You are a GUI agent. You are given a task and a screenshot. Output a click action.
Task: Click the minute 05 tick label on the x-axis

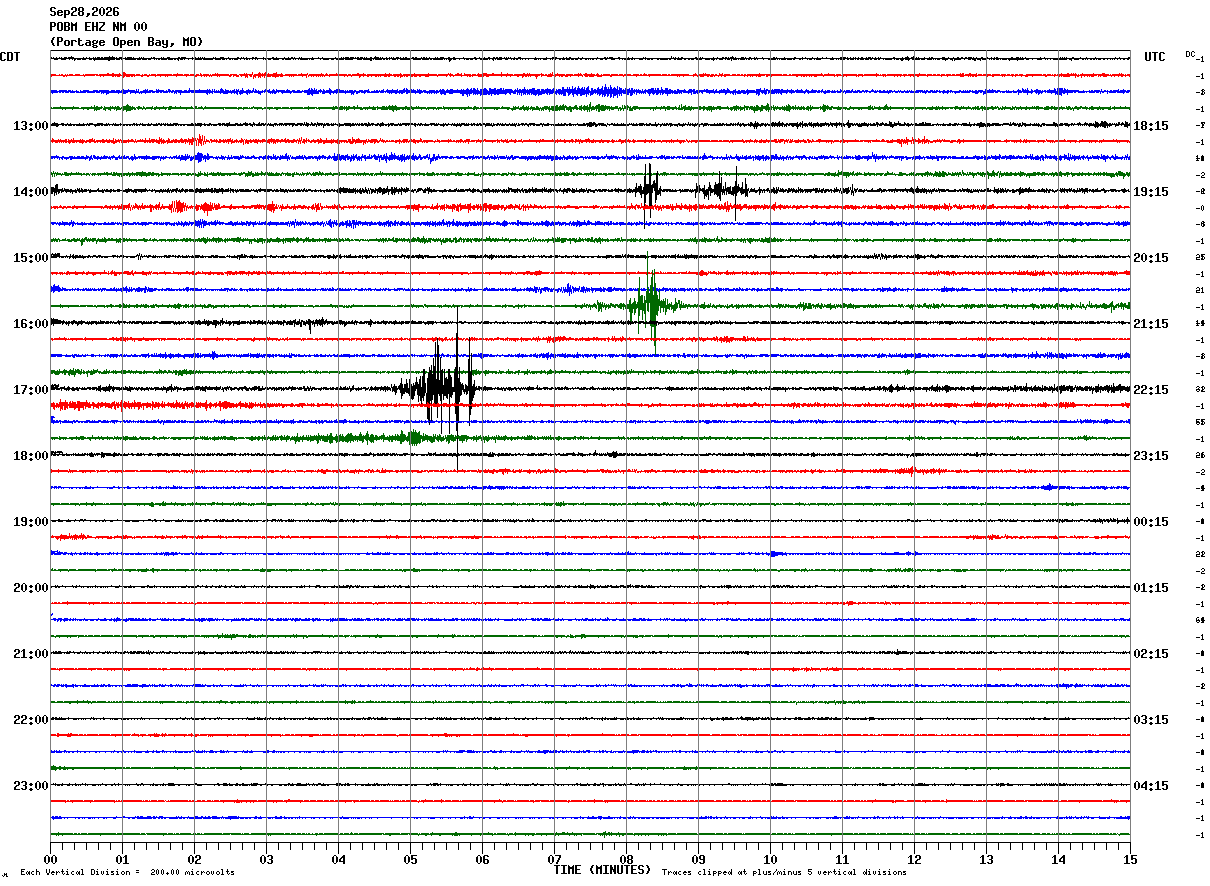point(410,859)
